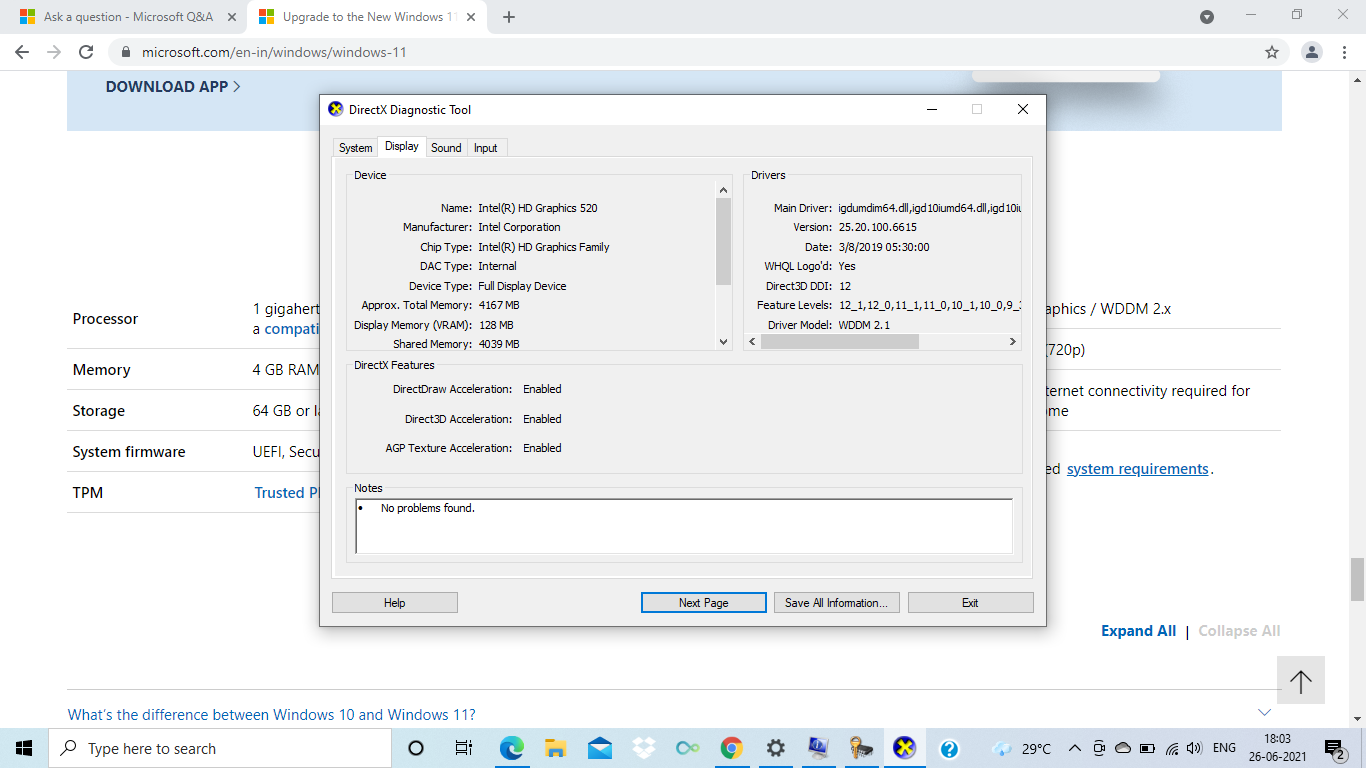This screenshot has height=768, width=1366.
Task: Click the Device list scroll-up arrow
Action: pyautogui.click(x=724, y=190)
